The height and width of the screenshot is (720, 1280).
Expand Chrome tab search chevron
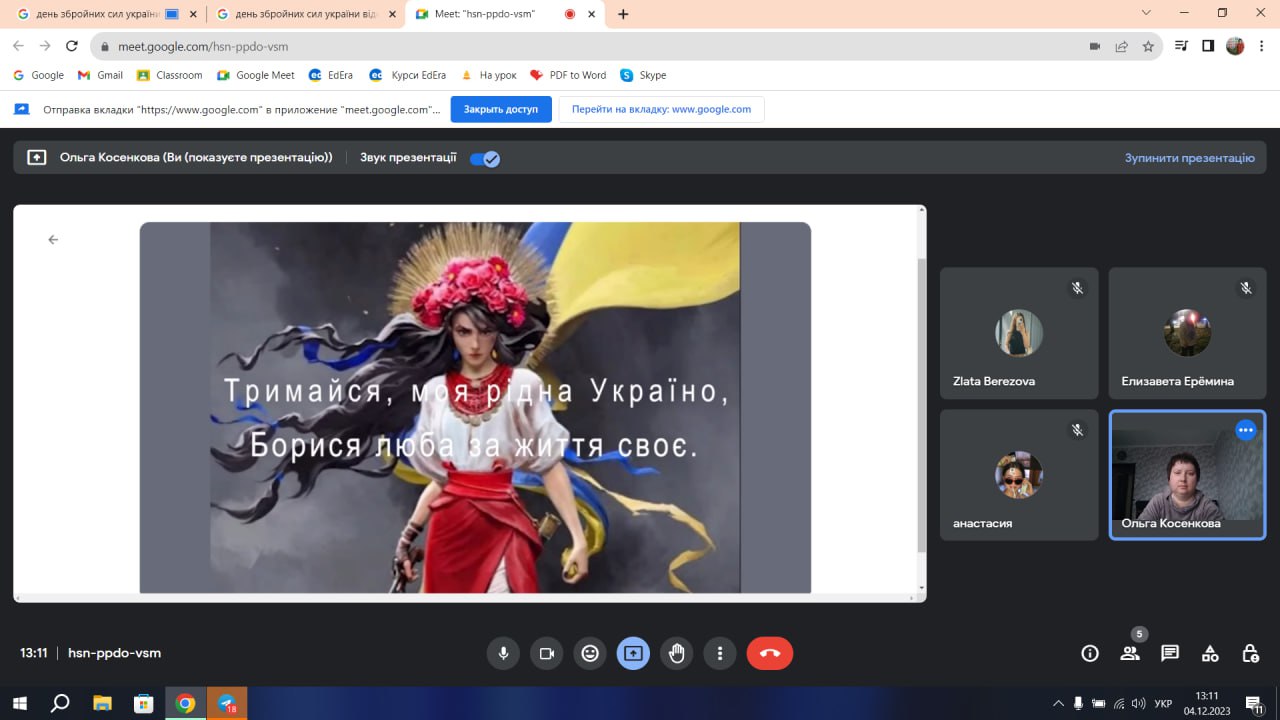click(1146, 13)
